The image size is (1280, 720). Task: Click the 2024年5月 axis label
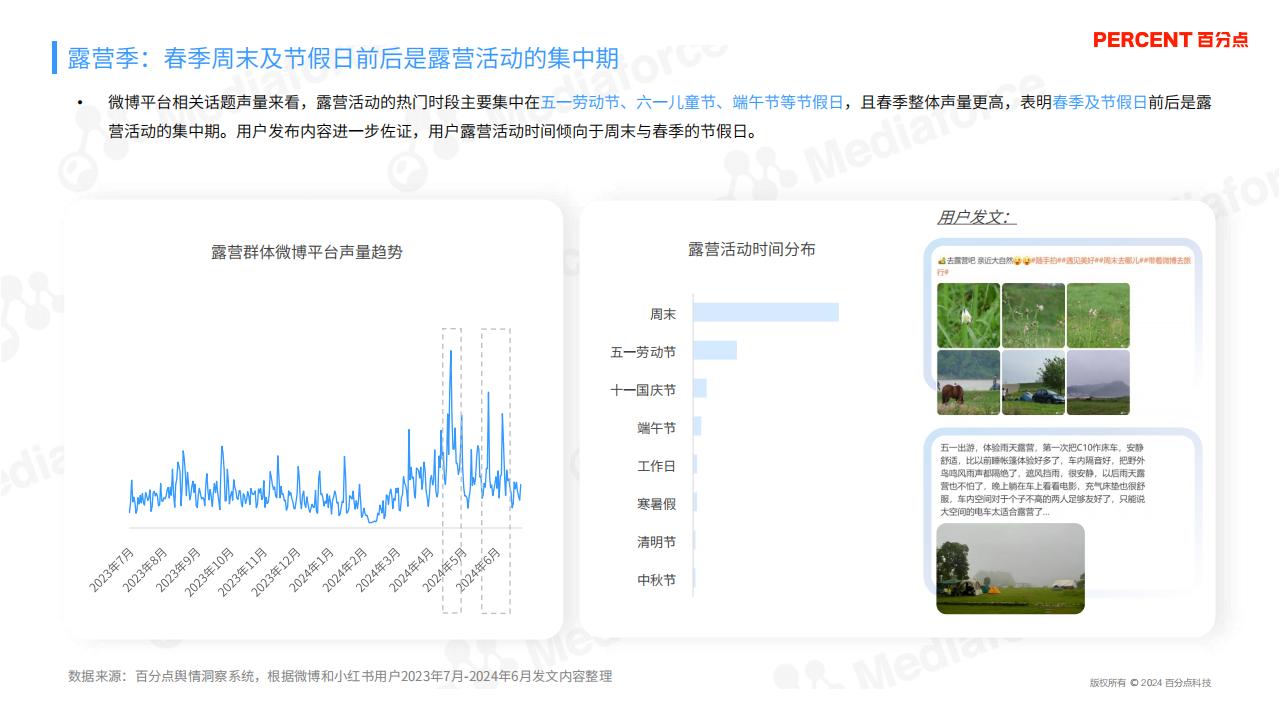pyautogui.click(x=444, y=570)
